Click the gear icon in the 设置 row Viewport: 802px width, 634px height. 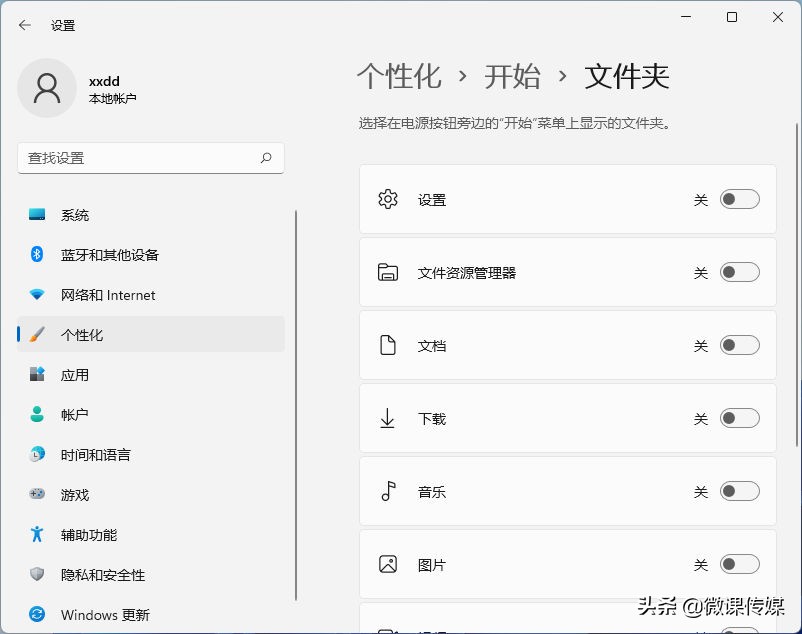(x=388, y=199)
